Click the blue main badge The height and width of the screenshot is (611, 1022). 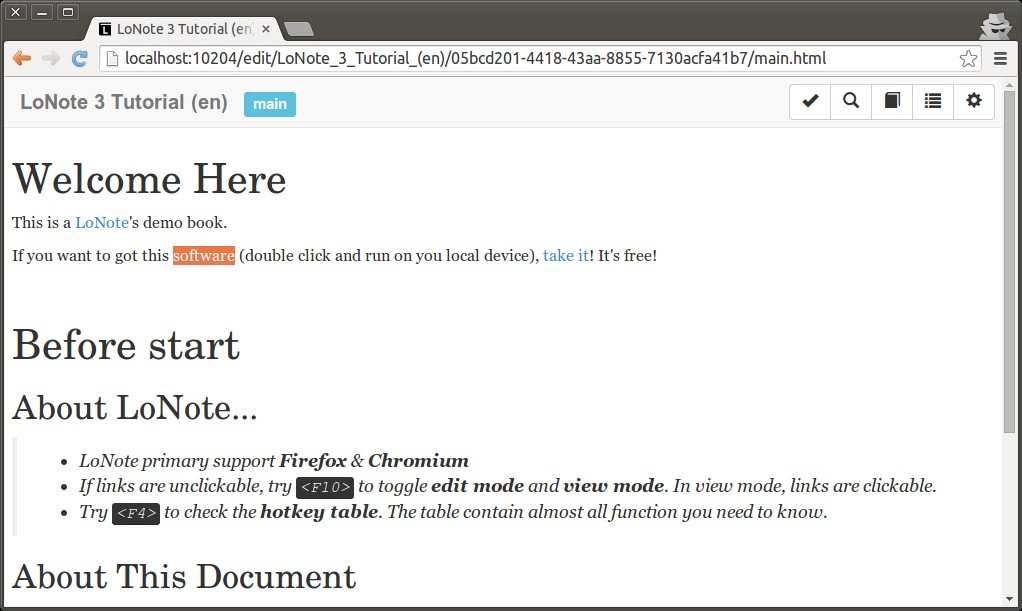pyautogui.click(x=270, y=104)
